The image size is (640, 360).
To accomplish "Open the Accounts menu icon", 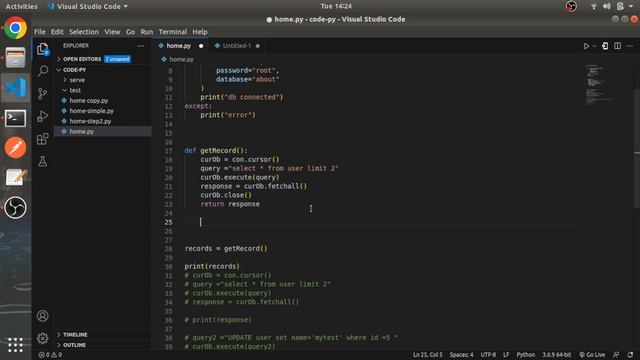I will coord(42,316).
